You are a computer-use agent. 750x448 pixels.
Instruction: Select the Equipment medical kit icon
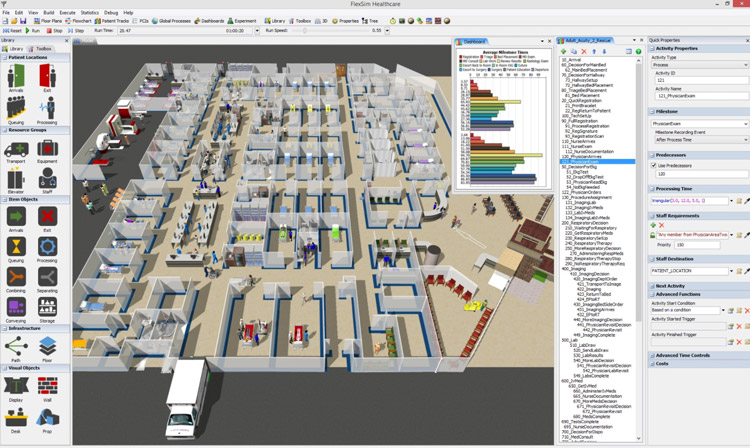(x=47, y=149)
